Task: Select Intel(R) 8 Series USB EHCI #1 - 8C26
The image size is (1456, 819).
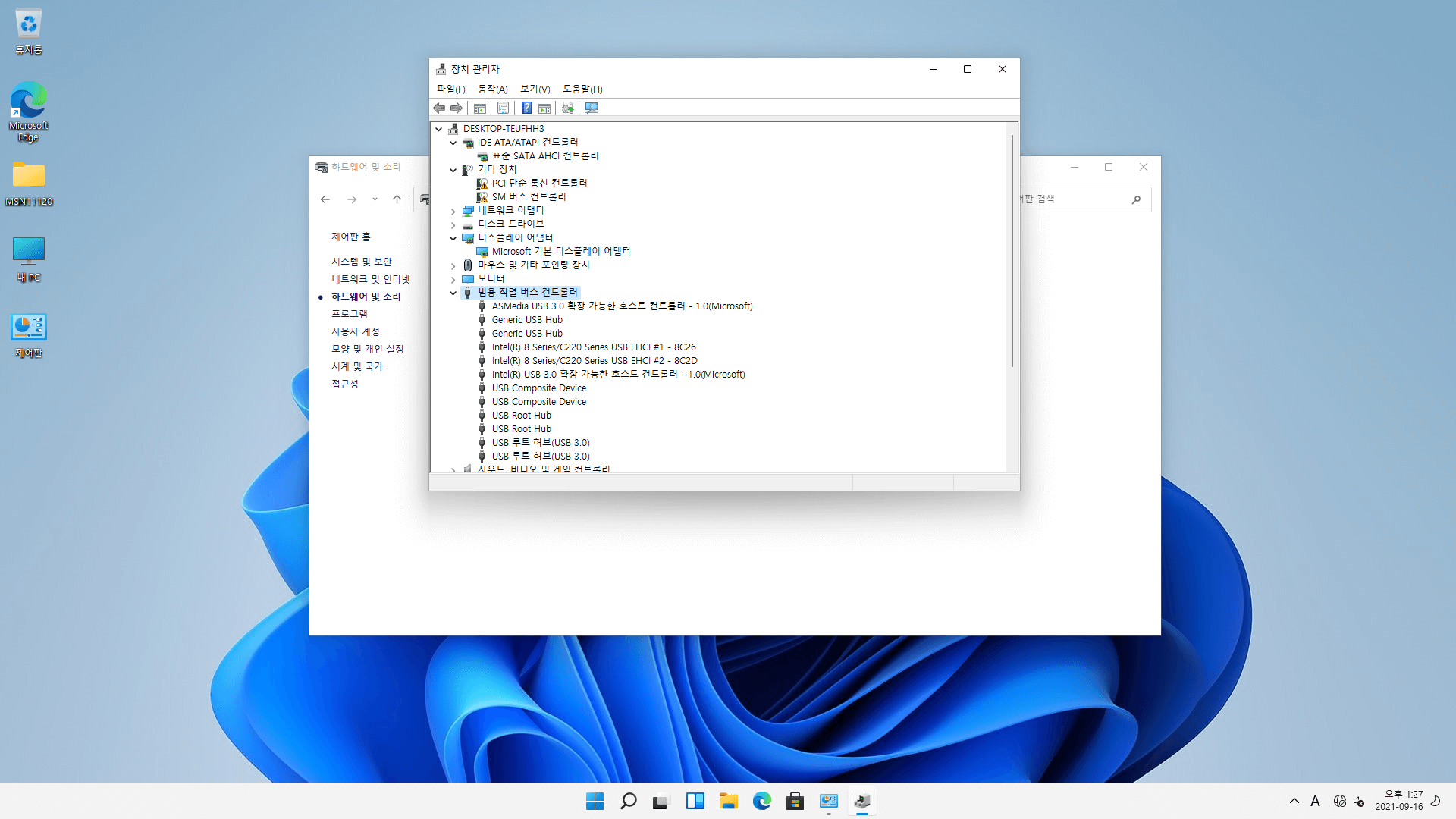Action: 594,347
